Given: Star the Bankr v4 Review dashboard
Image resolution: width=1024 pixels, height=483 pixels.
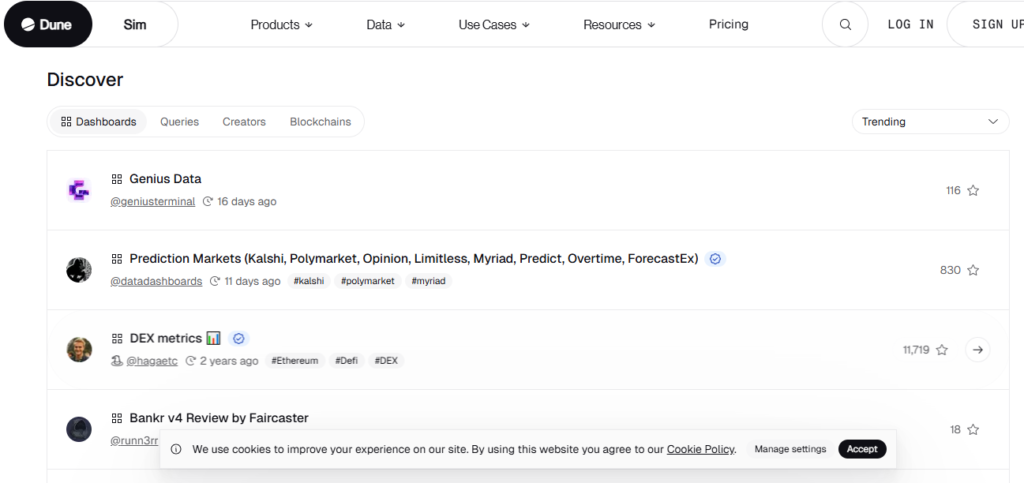Looking at the screenshot, I should coord(973,430).
